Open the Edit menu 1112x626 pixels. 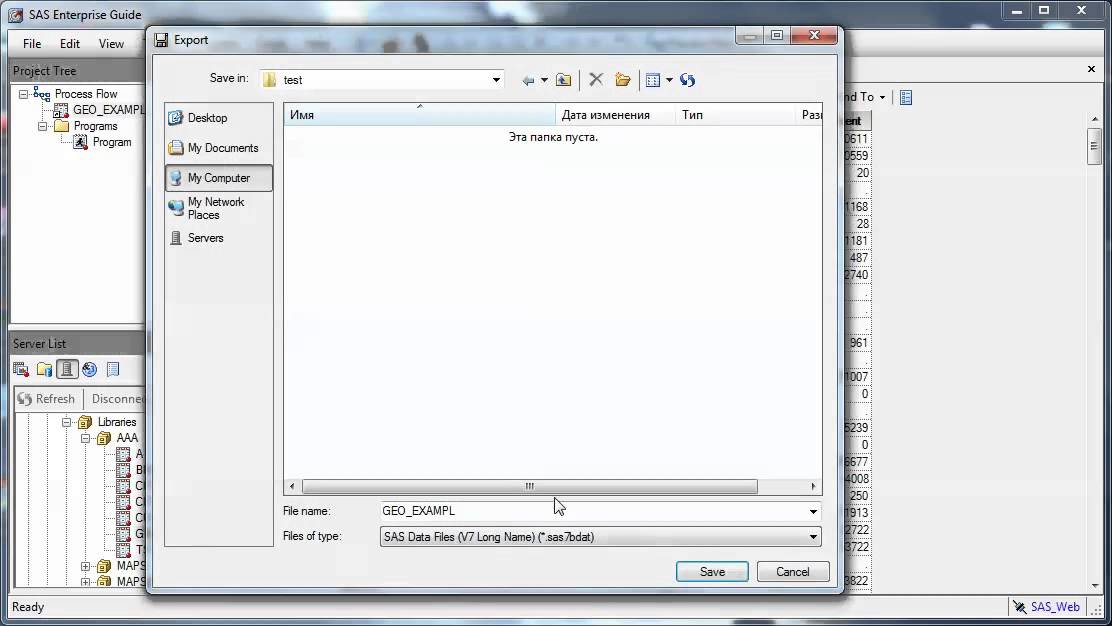click(70, 44)
